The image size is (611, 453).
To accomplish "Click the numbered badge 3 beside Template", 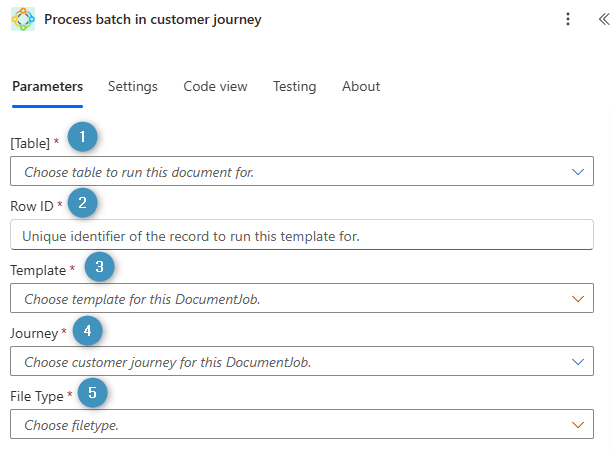I will [99, 266].
